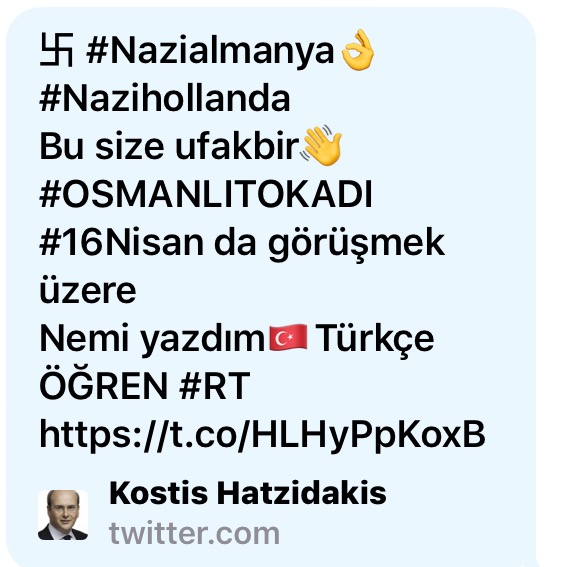Click the text "Nemi yazdım"
The width and height of the screenshot is (568, 567).
(152, 339)
